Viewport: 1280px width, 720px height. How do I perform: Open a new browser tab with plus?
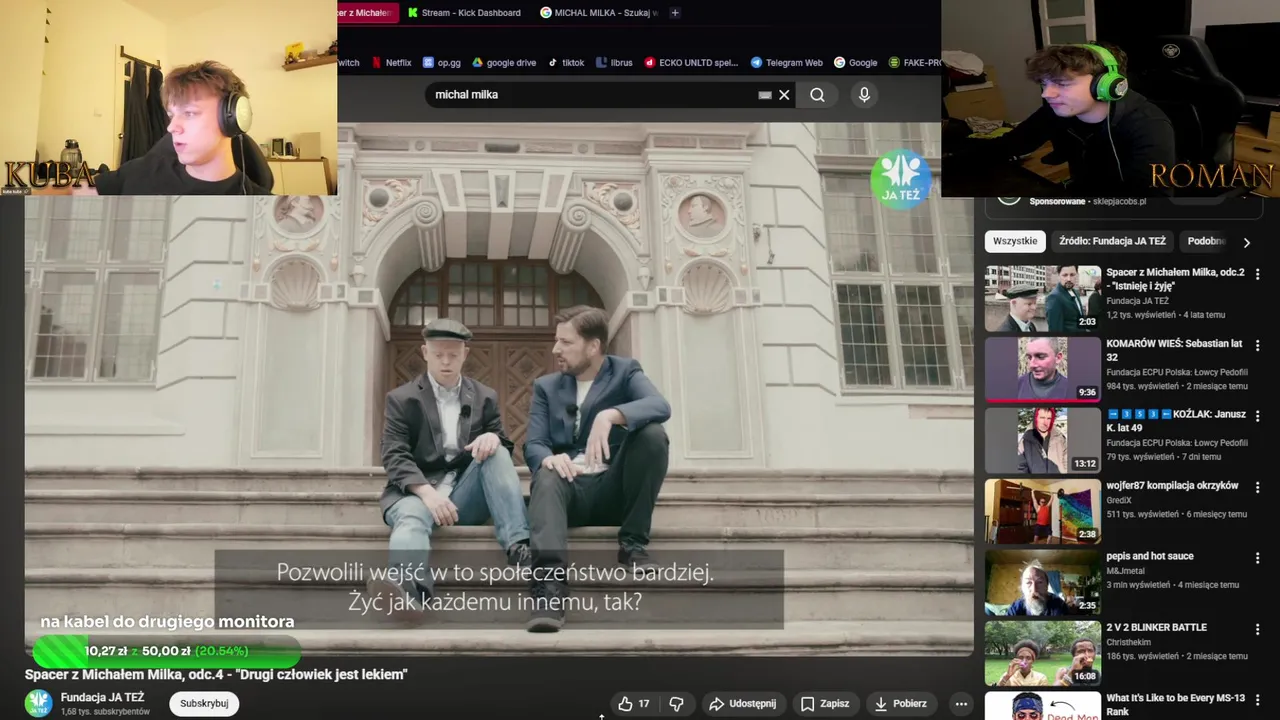[x=675, y=13]
